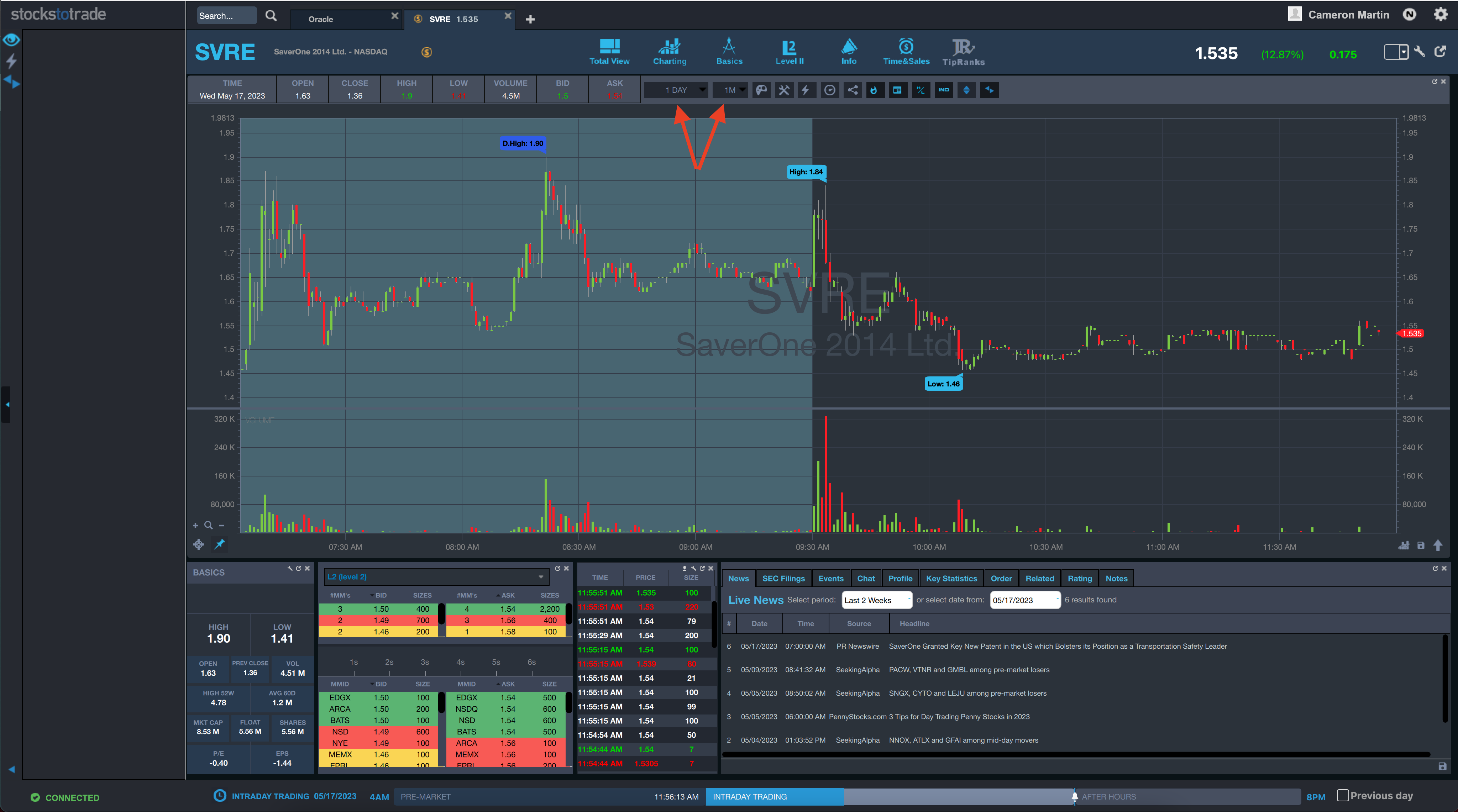Click the news panel horizontal scrollbar
Image resolution: width=1458 pixels, height=812 pixels.
[1076, 754]
